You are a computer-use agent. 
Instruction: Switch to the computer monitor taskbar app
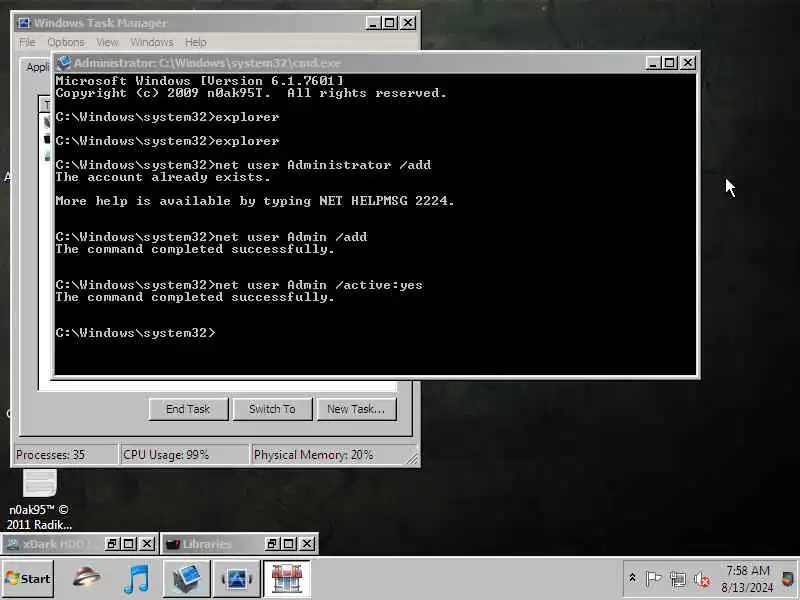187,579
